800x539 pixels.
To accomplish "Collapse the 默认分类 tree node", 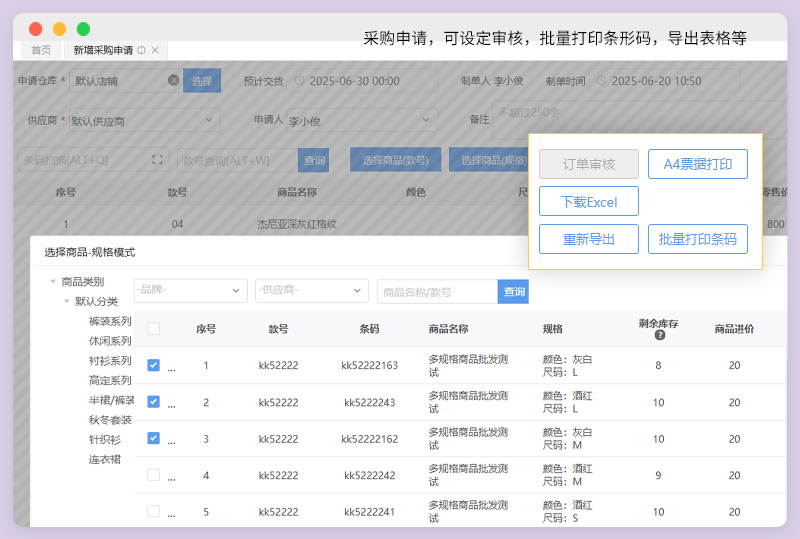I will coord(66,301).
